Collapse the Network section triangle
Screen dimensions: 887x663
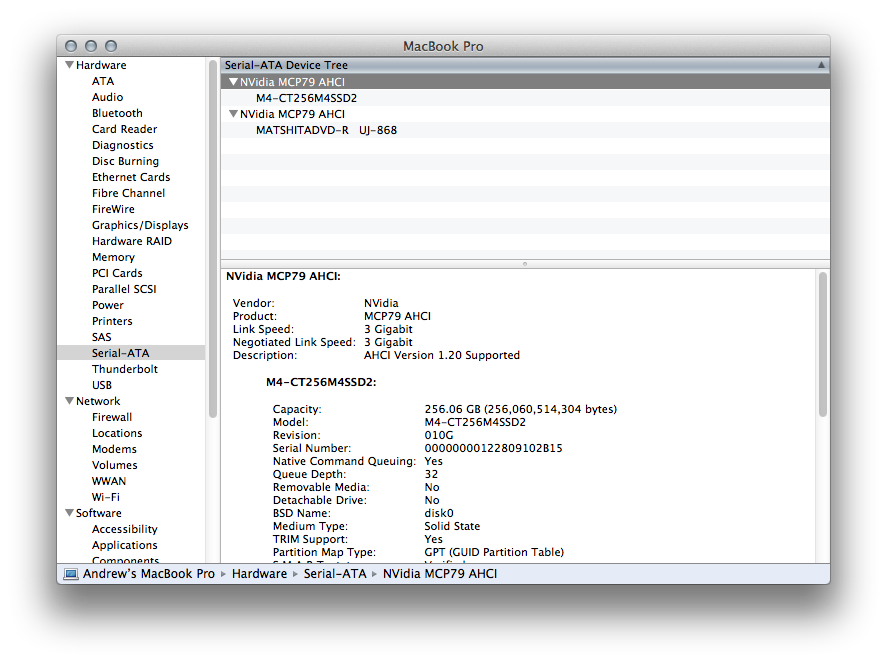[70, 401]
